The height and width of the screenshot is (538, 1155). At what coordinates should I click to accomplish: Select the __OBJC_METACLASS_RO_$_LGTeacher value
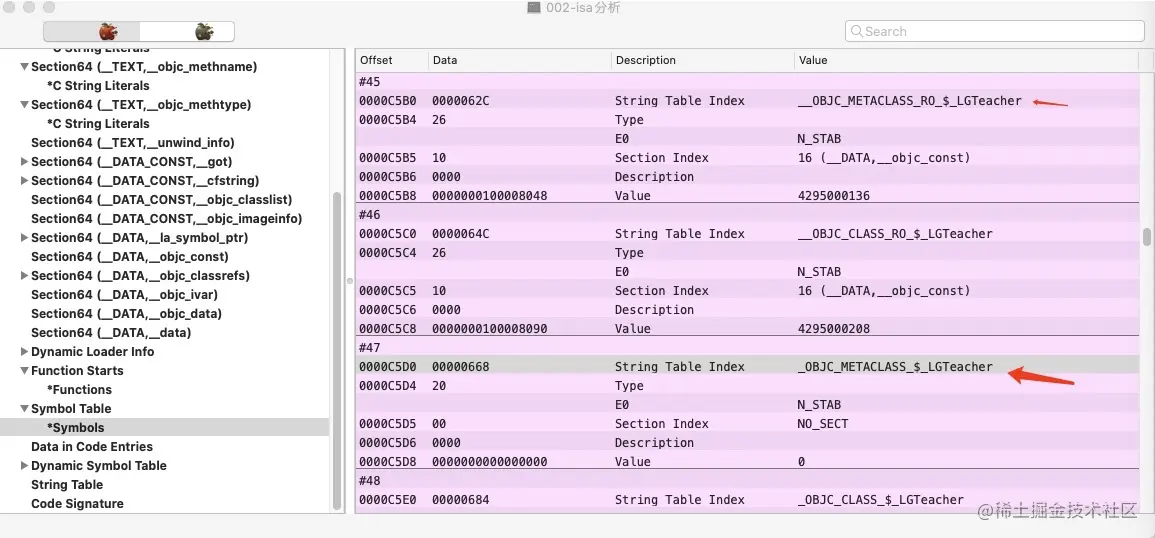coord(910,101)
